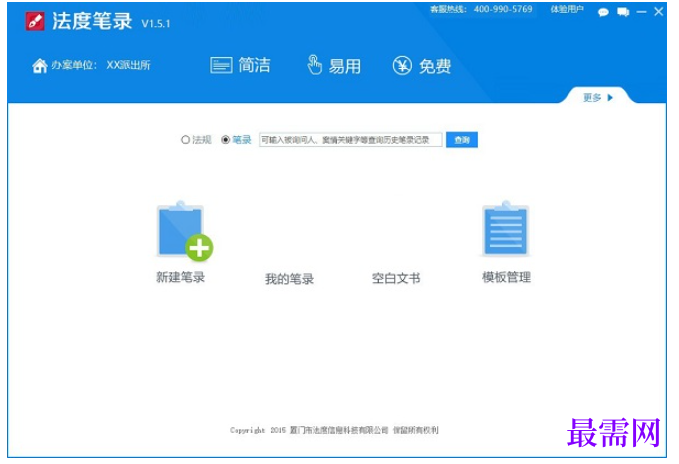Click the blue 查询 search button

462,140
